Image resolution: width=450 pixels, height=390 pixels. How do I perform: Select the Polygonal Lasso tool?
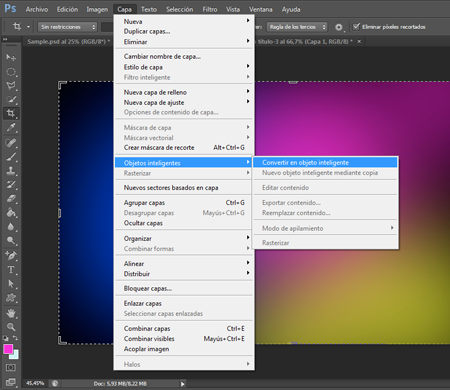coord(11,86)
